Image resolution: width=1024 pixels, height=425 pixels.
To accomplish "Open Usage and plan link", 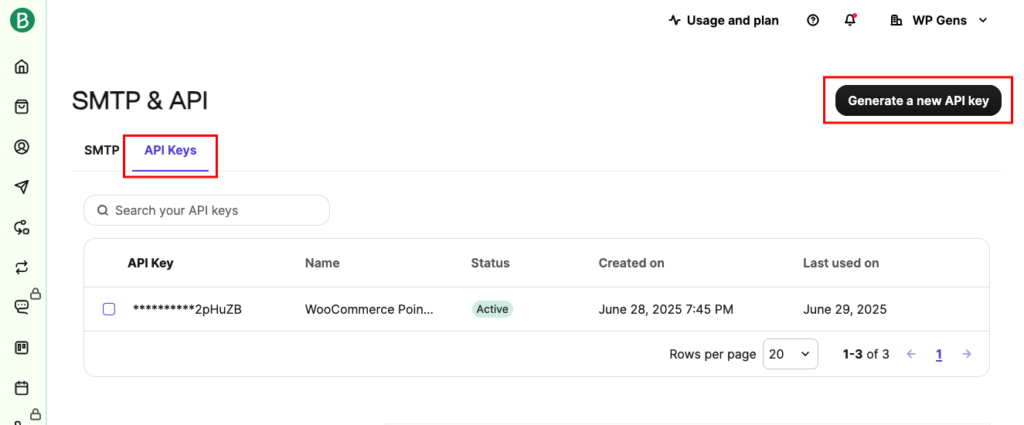I will point(723,20).
